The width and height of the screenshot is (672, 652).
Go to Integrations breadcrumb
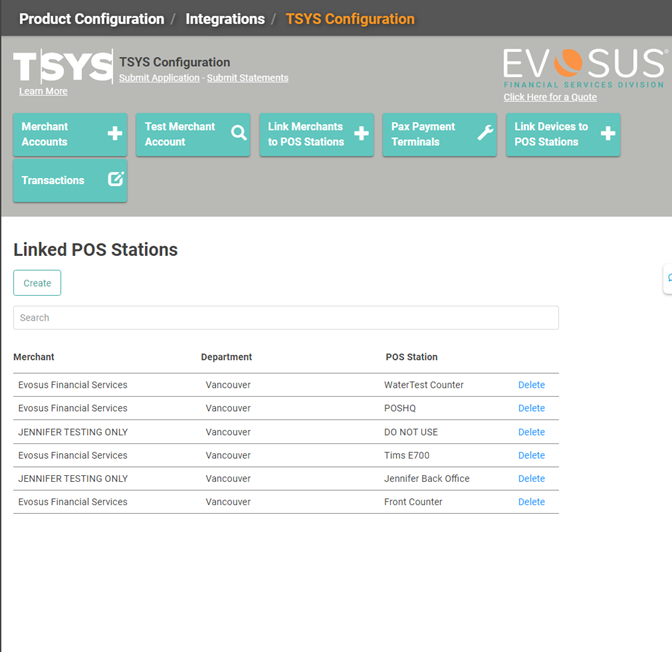(x=225, y=19)
